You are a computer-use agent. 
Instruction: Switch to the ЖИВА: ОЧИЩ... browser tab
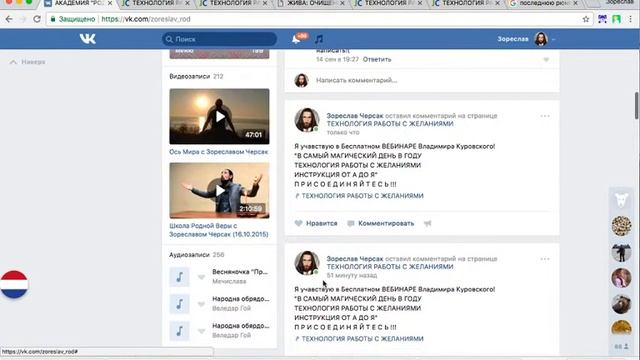pyautogui.click(x=311, y=3)
